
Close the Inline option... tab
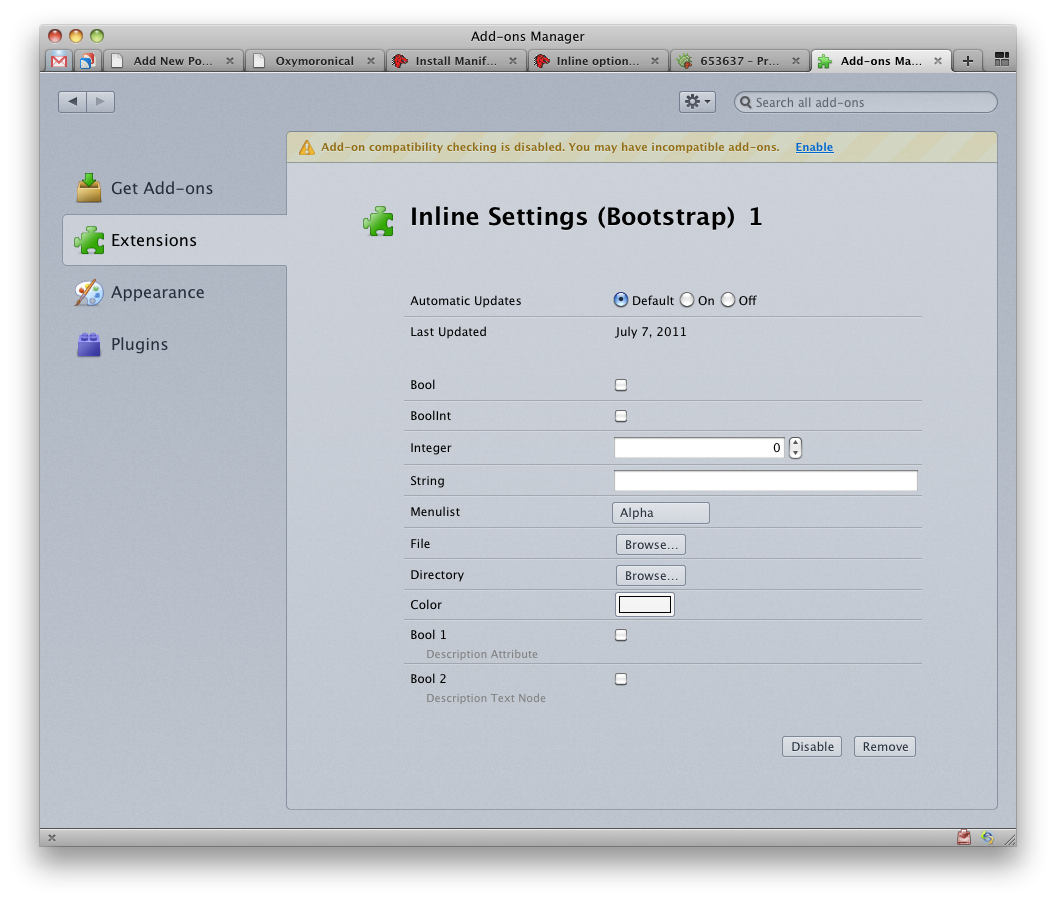[x=655, y=61]
